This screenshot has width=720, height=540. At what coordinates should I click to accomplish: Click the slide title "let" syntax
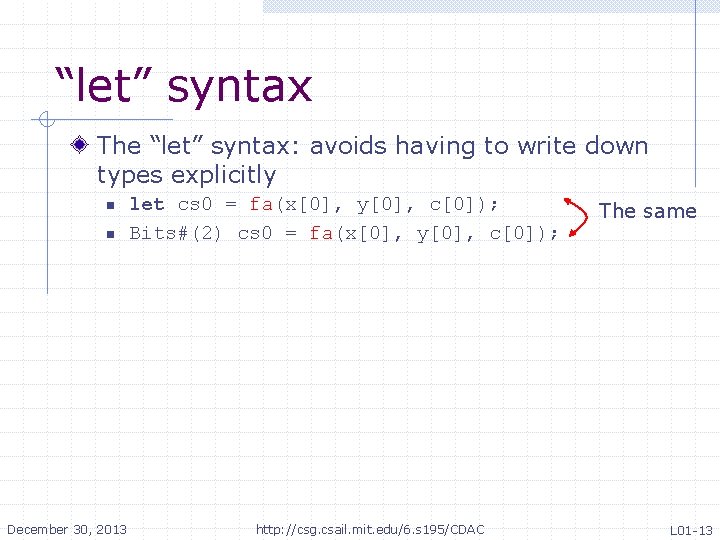click(x=184, y=86)
